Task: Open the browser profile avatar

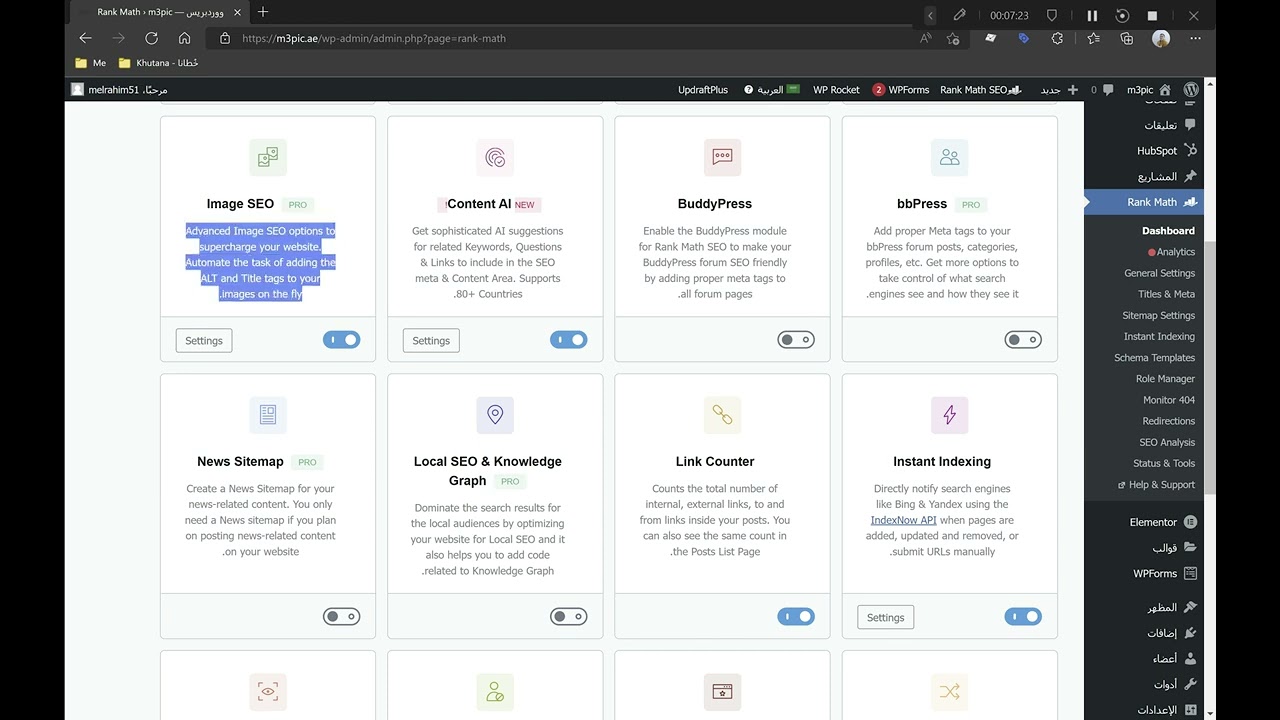Action: (x=1161, y=38)
